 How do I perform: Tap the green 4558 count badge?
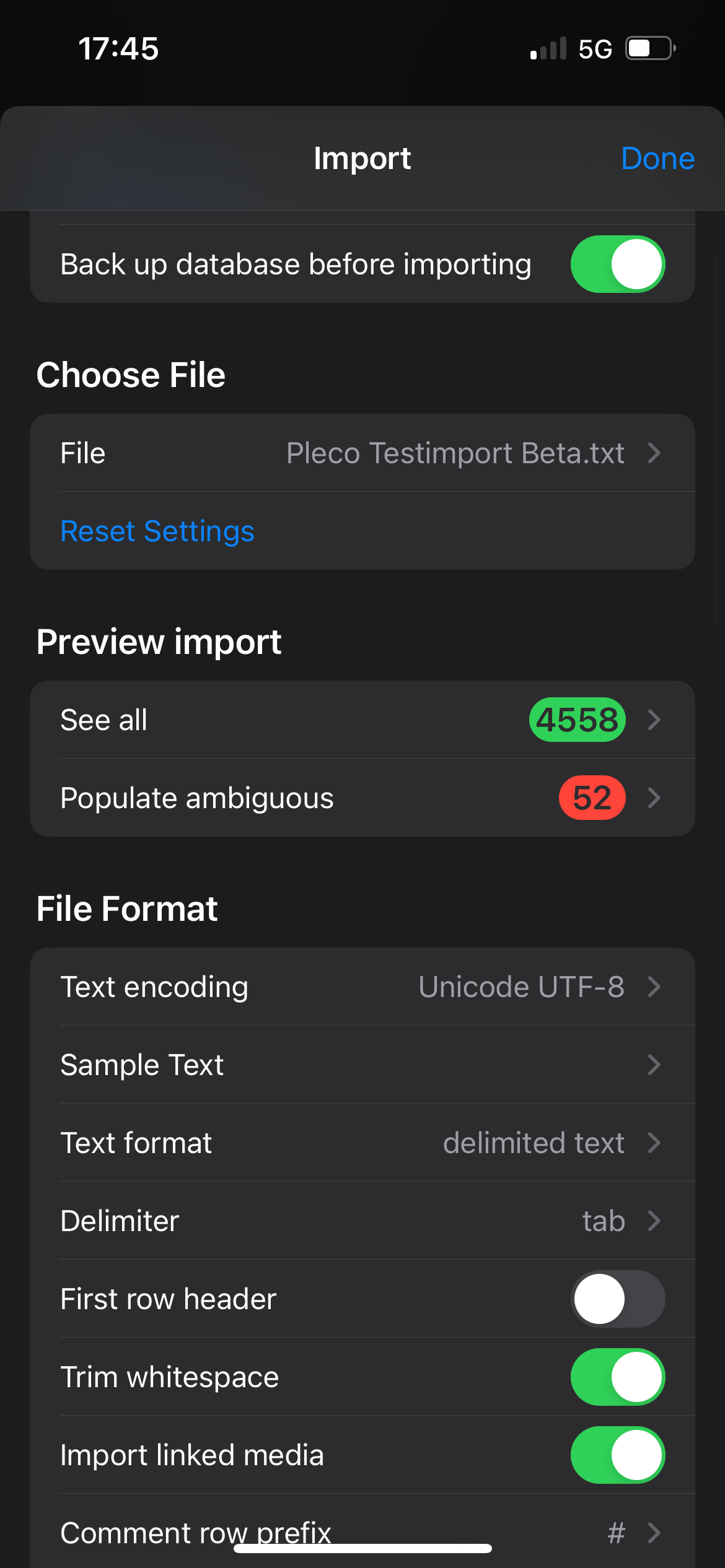point(577,720)
